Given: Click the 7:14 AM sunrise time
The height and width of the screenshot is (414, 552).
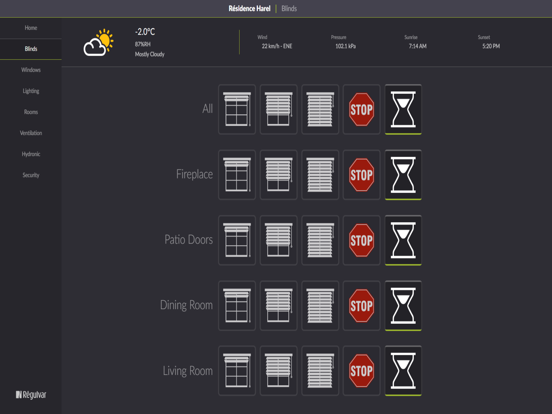Looking at the screenshot, I should [x=418, y=46].
